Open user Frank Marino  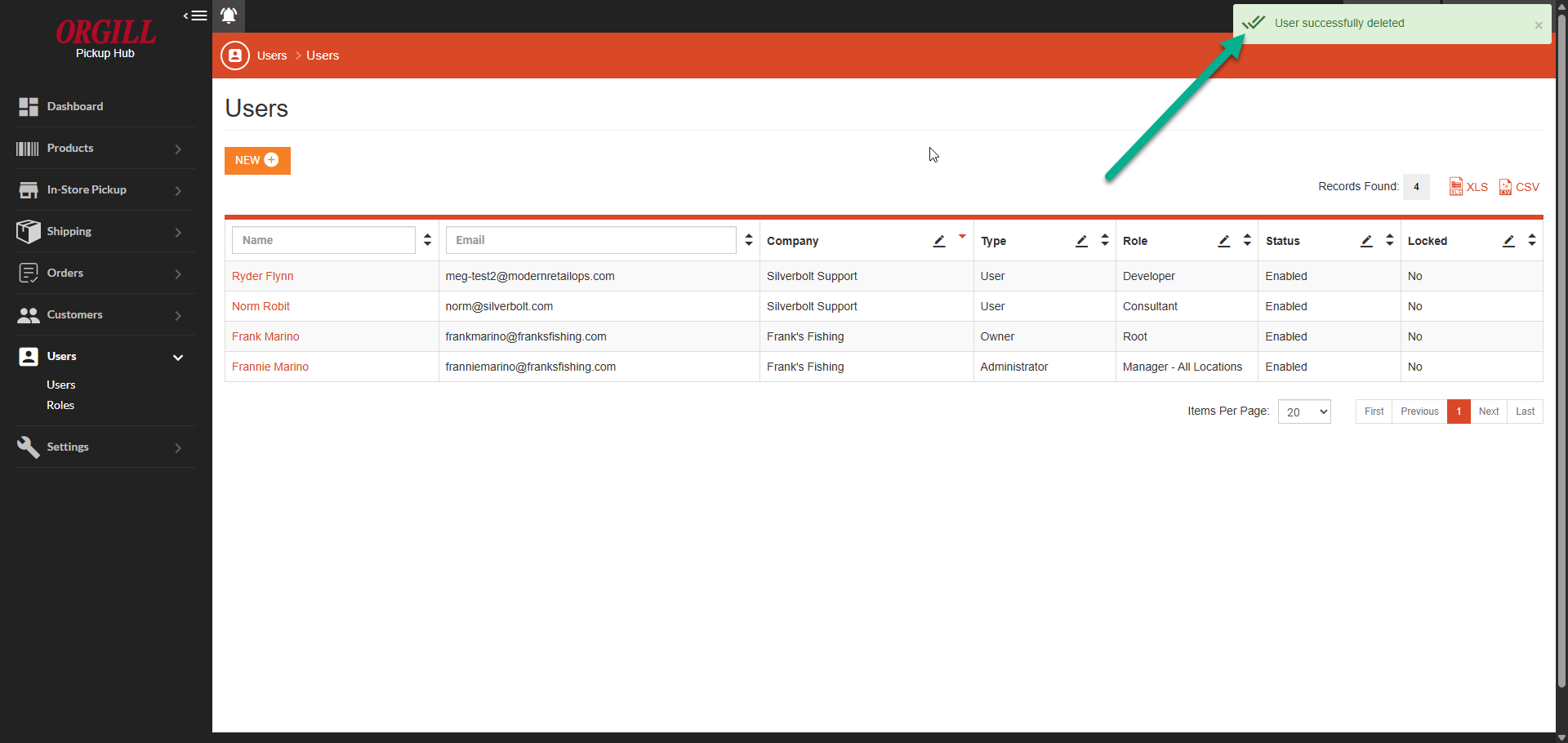point(265,336)
